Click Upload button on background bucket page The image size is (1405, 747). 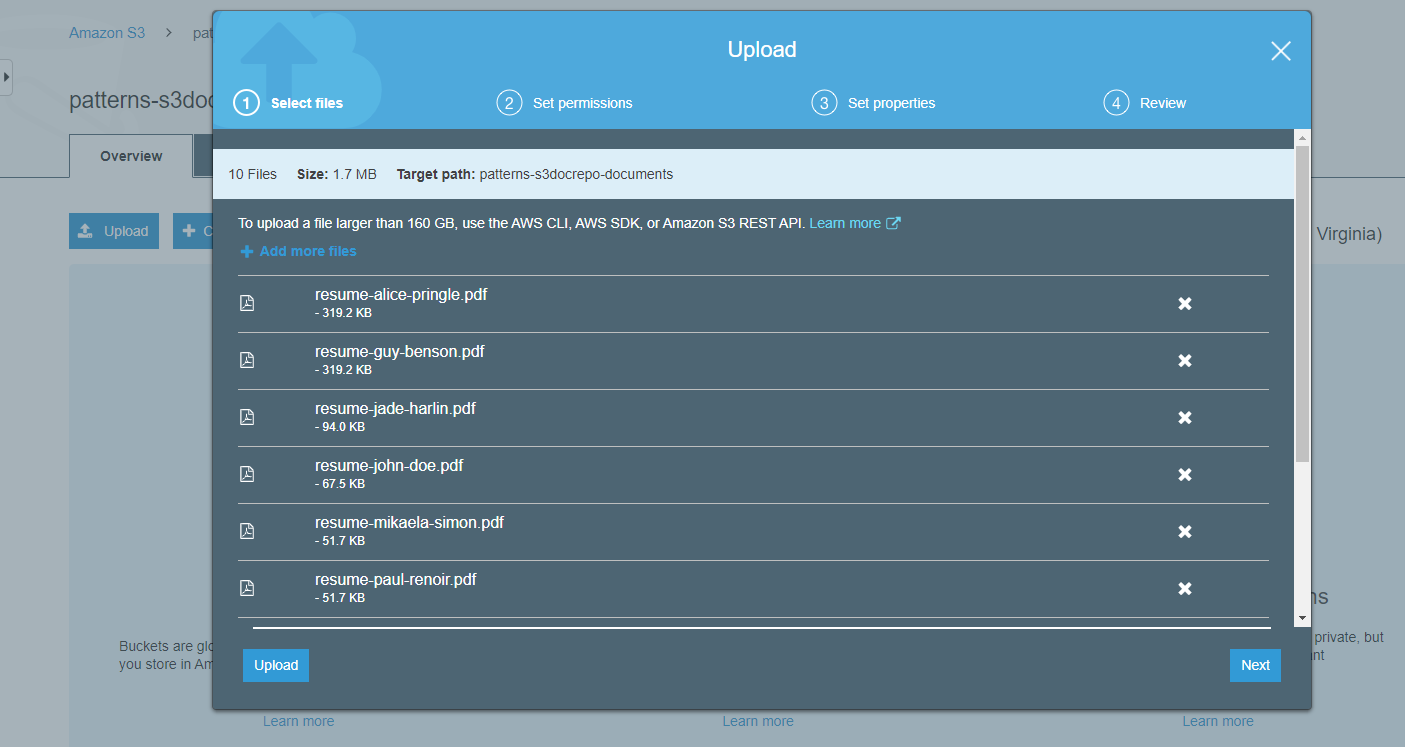coord(114,231)
